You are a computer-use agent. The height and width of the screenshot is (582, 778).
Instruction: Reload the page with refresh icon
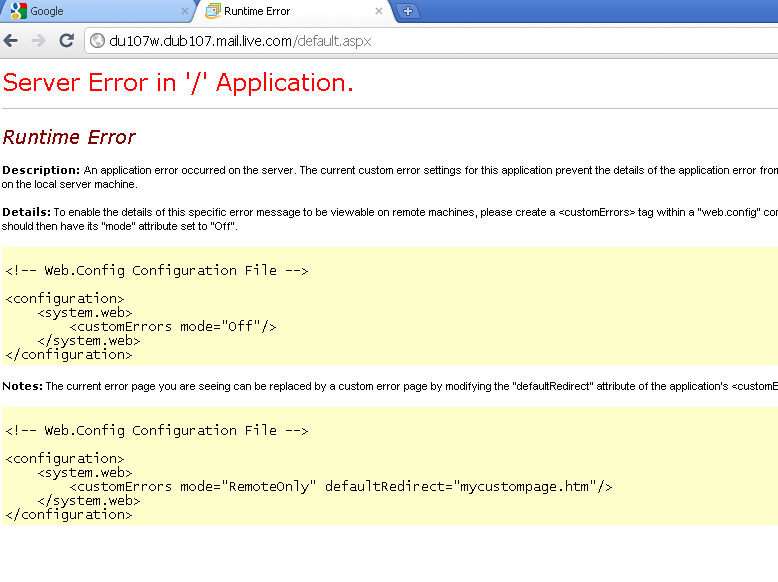tap(66, 41)
